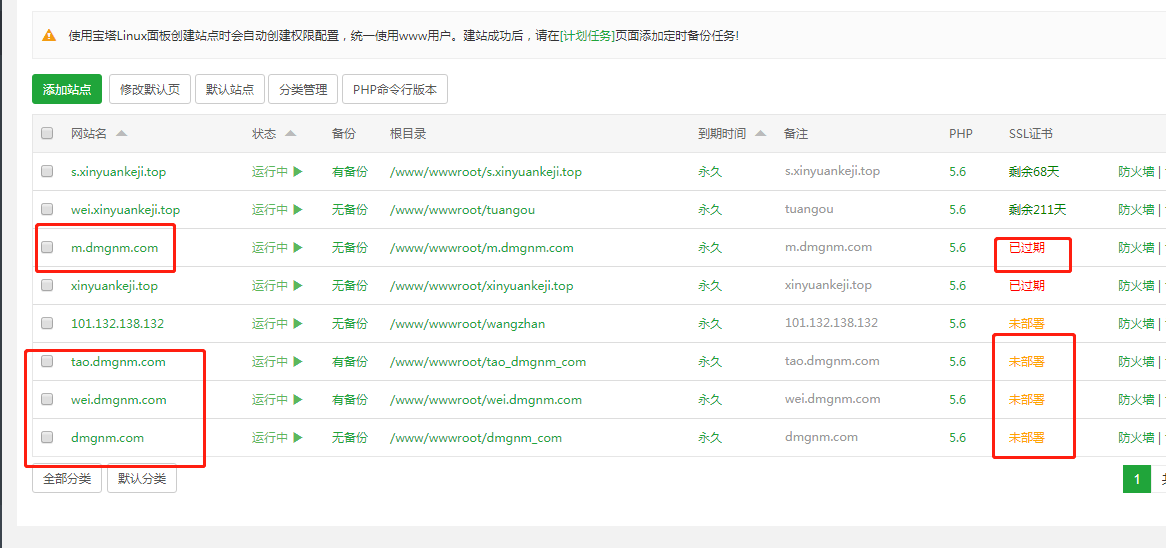1166x548 pixels.
Task: Click PHP 5.6 in s.xinyuankeji.top row
Action: 957,172
